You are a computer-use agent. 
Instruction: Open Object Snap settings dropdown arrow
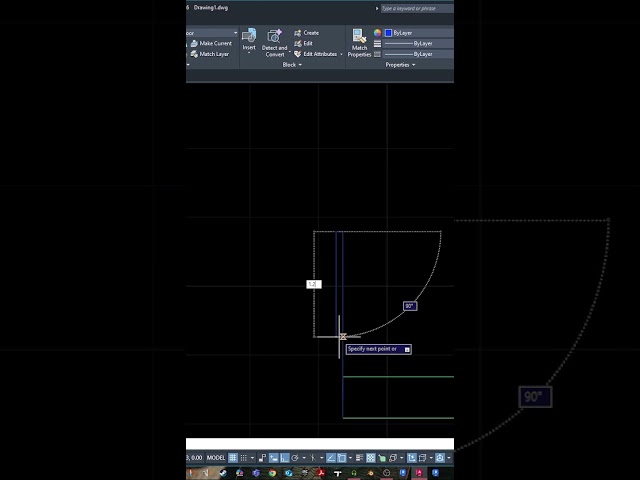coord(350,458)
